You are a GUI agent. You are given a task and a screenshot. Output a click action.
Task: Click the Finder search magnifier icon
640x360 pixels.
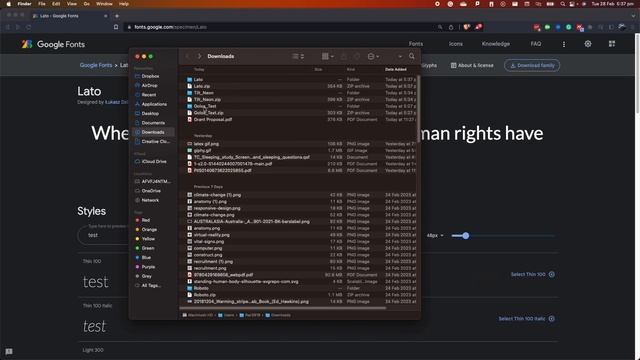click(411, 56)
